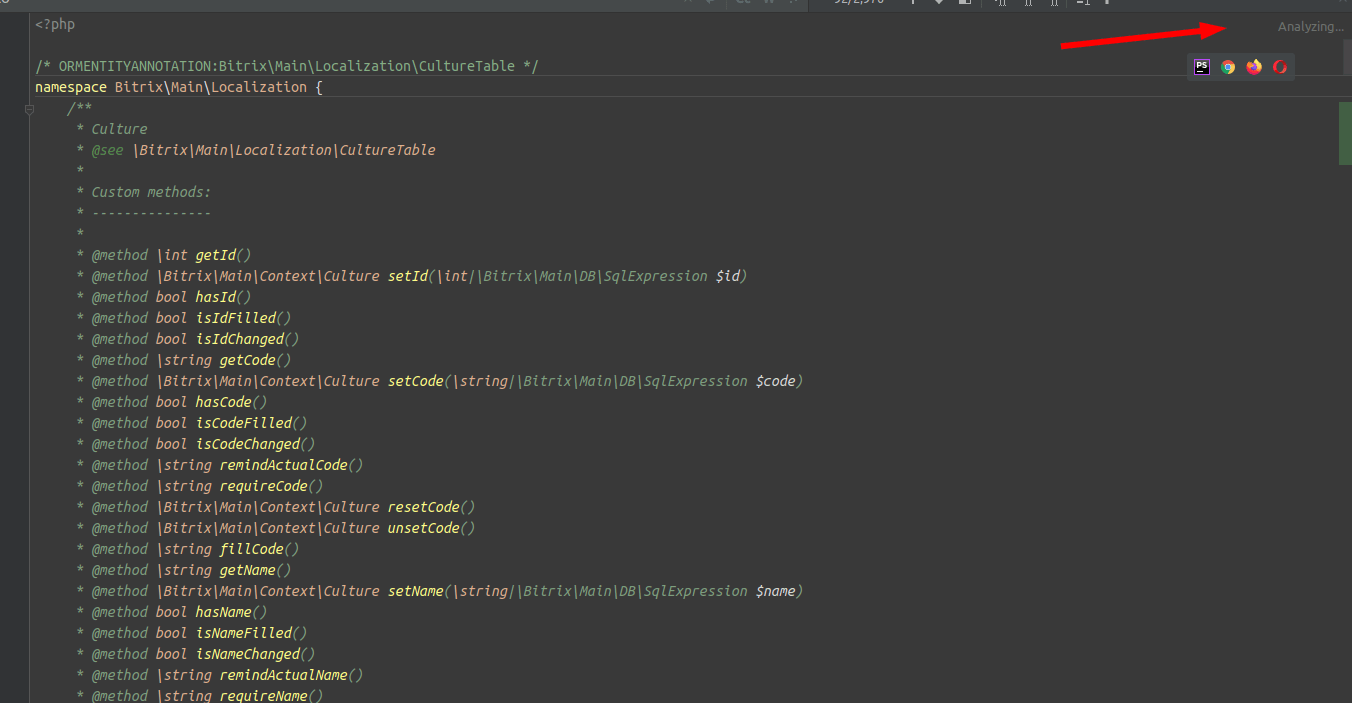Click the hasId() method annotation
The image size is (1352, 703).
pyautogui.click(x=171, y=297)
